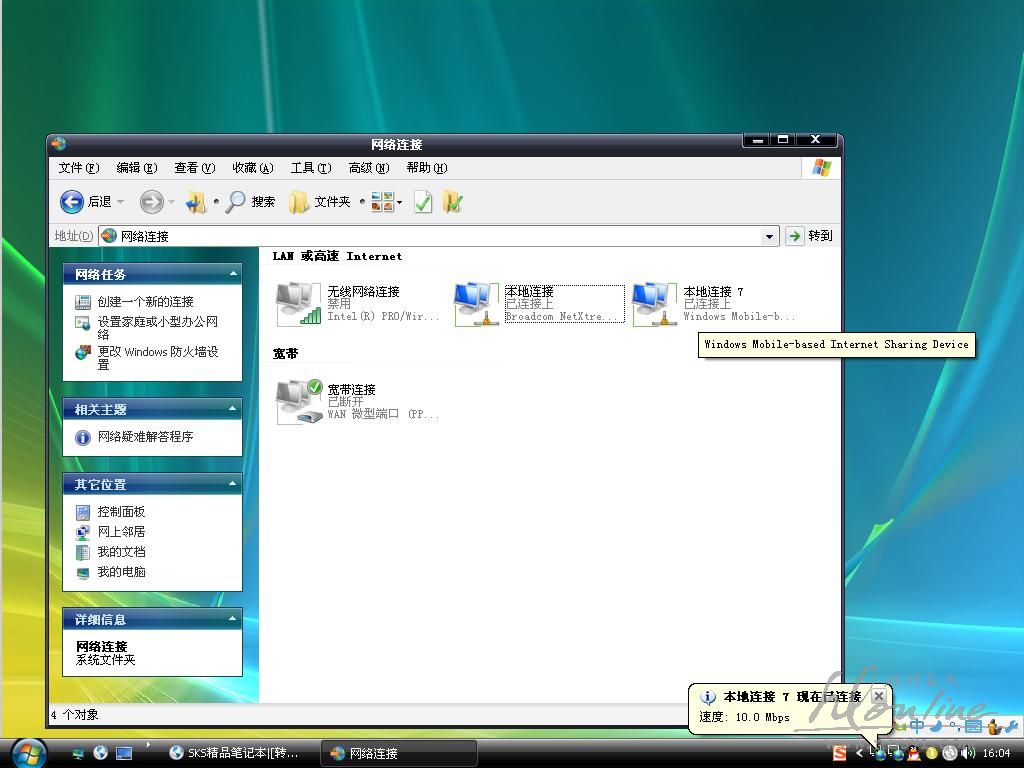Click the Windows Start orb
The height and width of the screenshot is (768, 1024).
[x=27, y=752]
